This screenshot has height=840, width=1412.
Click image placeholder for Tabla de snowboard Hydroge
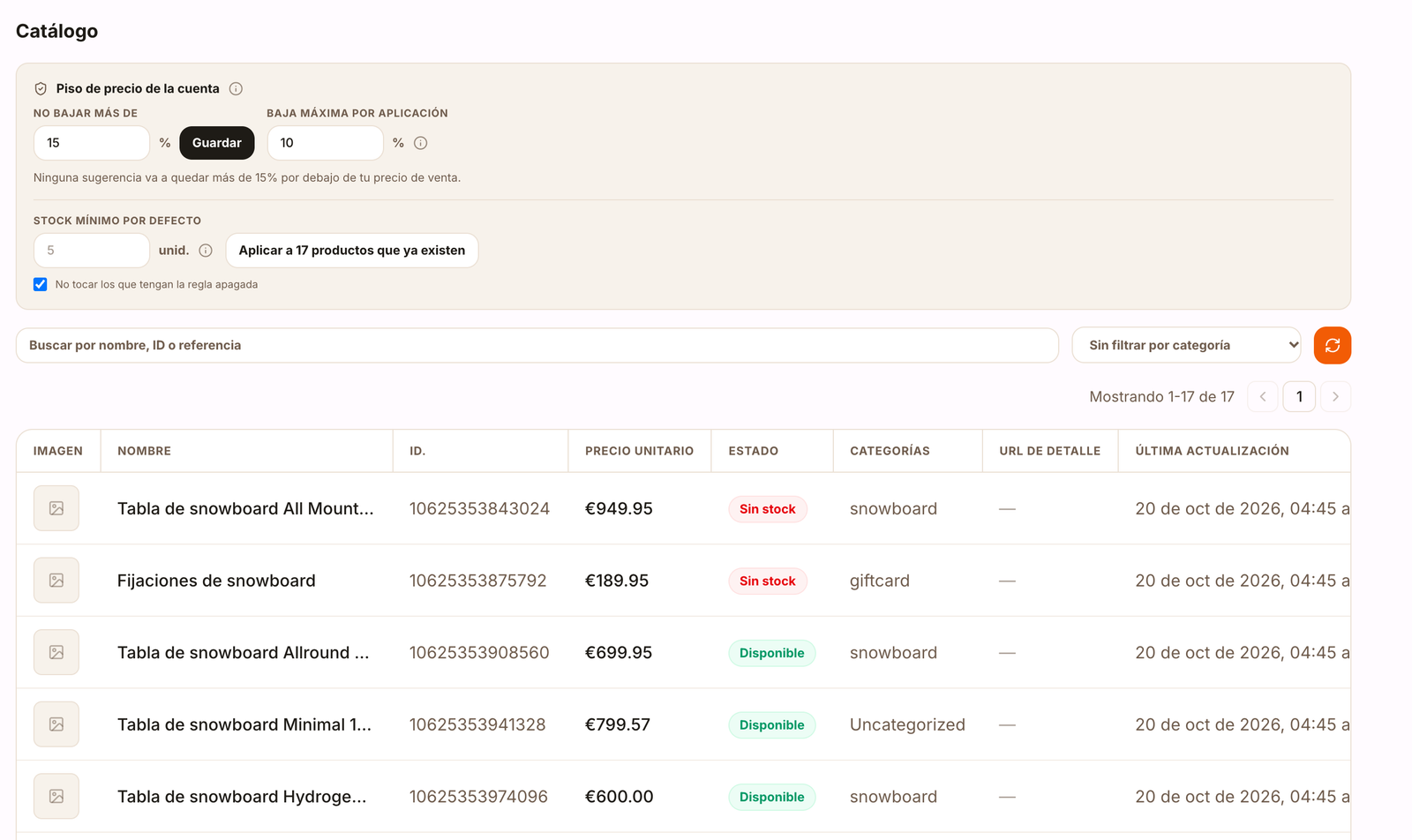tap(56, 797)
